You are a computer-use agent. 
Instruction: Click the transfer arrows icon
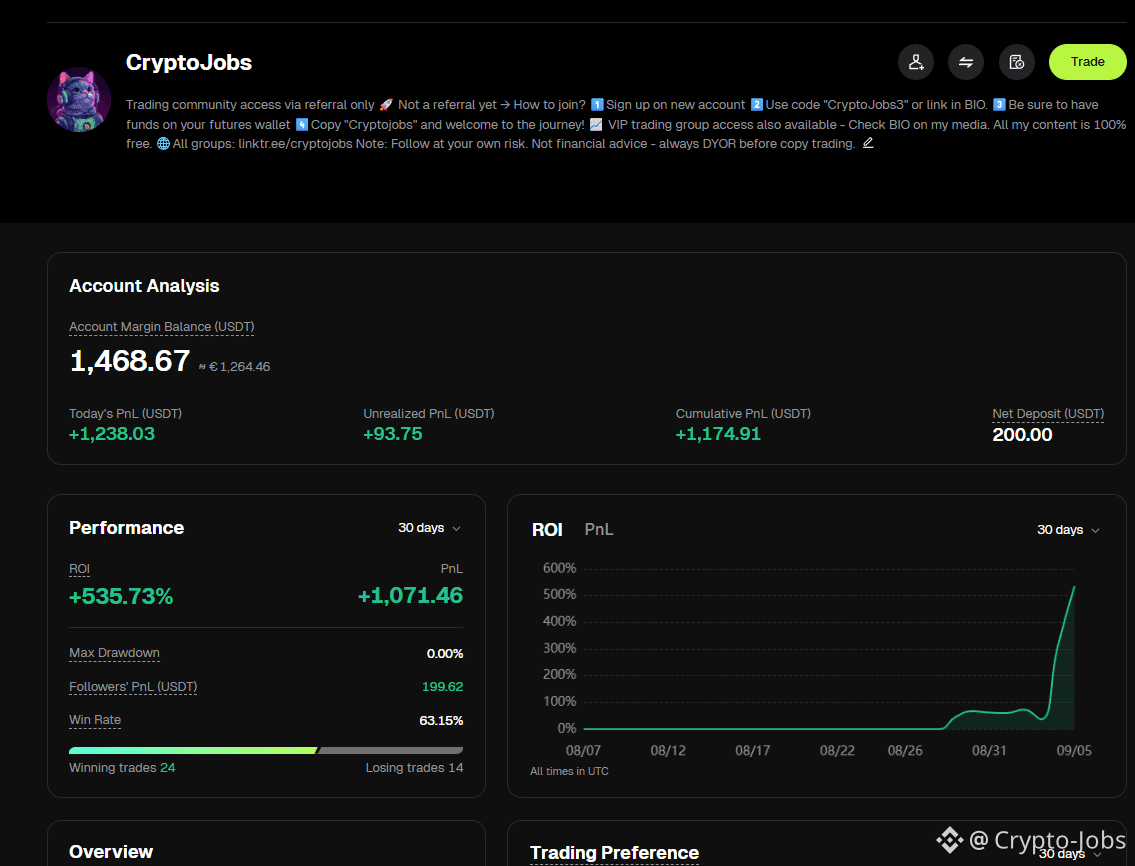(x=966, y=62)
